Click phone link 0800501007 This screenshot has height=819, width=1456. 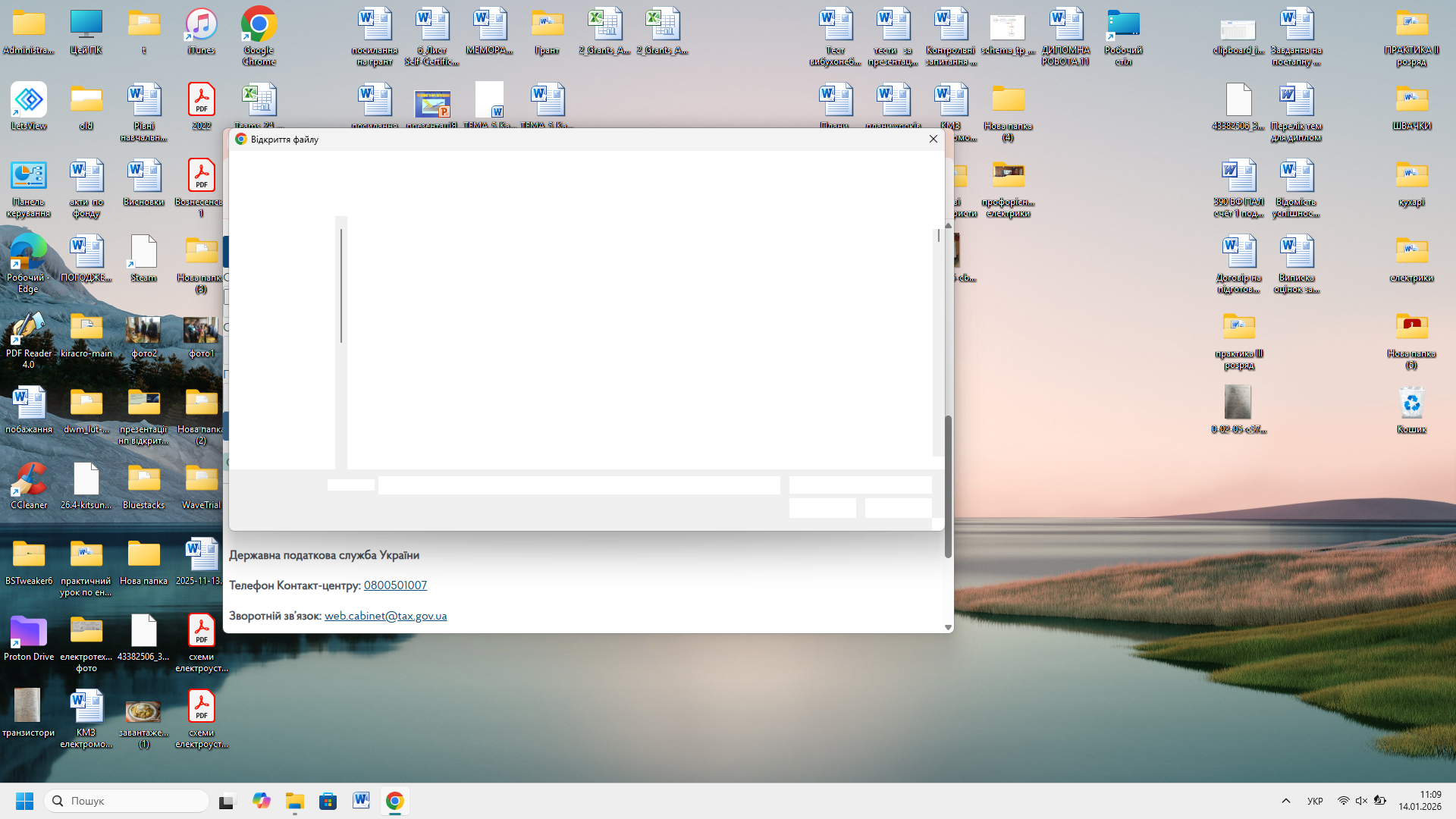point(395,585)
